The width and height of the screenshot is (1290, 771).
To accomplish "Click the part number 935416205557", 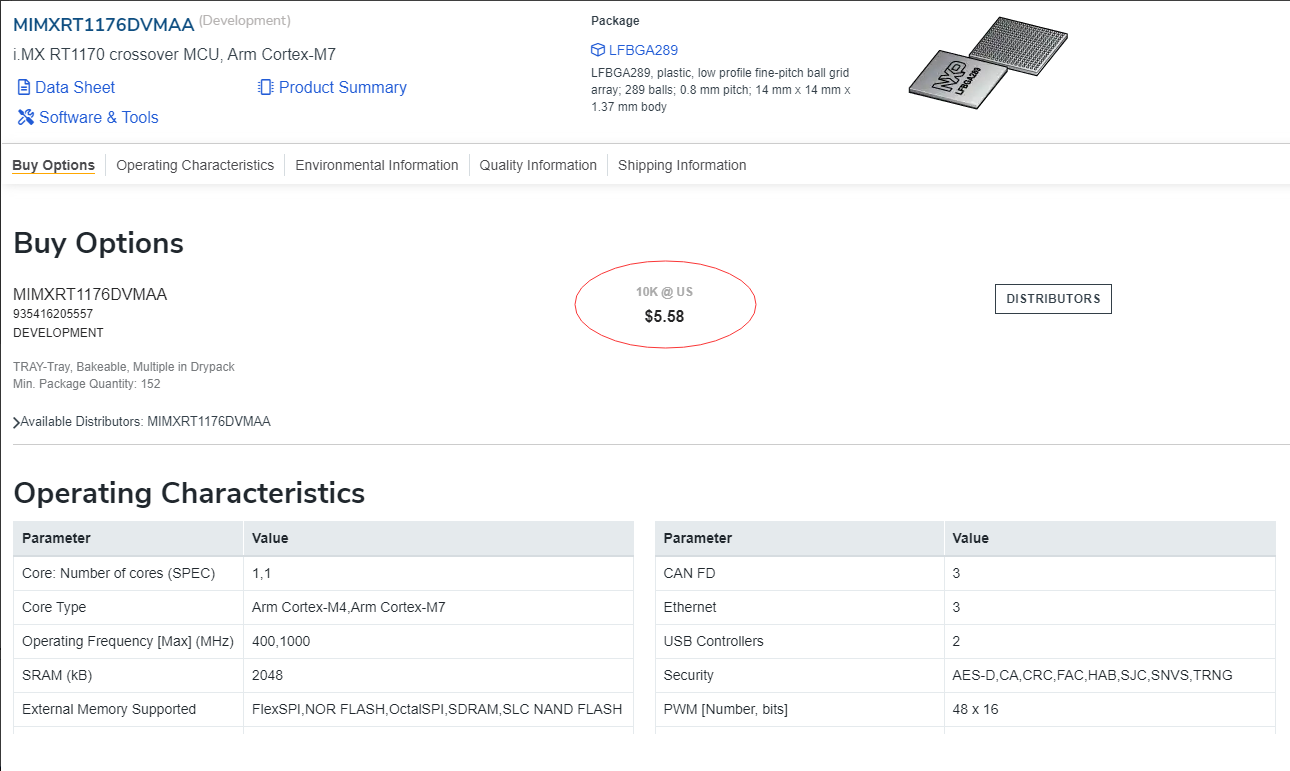I will (x=53, y=314).
